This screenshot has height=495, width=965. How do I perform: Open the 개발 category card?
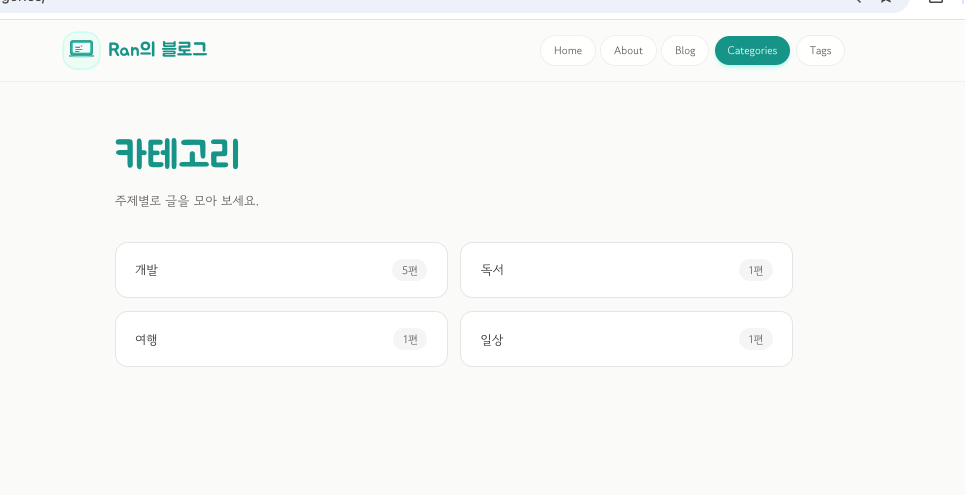(281, 270)
